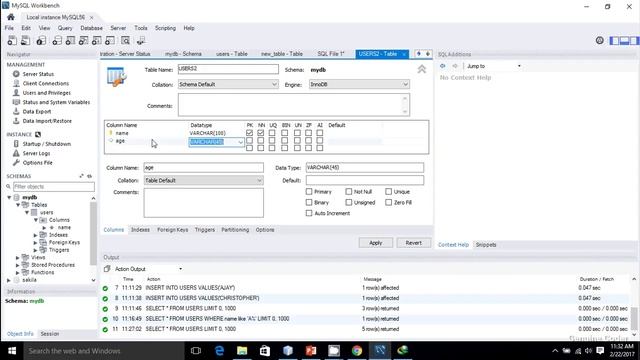This screenshot has width=640, height=360.
Task: Check UQ checkbox for age column
Action: coord(272,140)
